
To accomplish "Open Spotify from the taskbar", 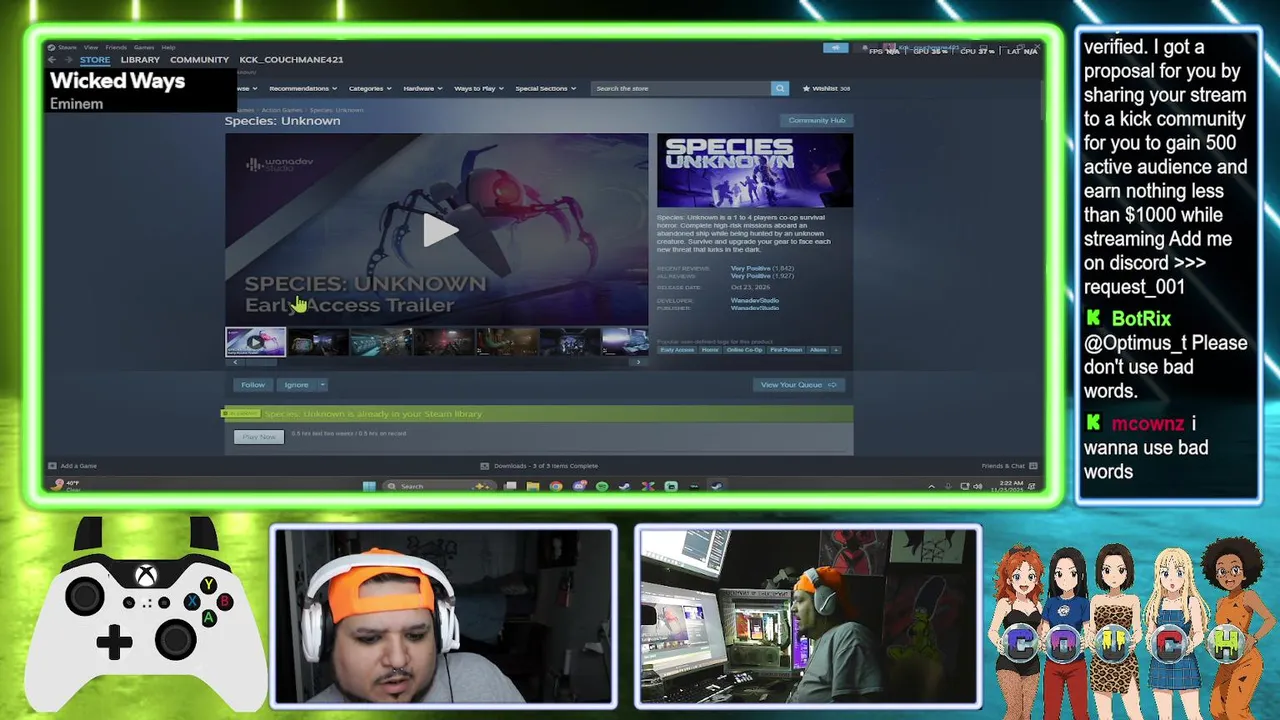I will click(602, 486).
